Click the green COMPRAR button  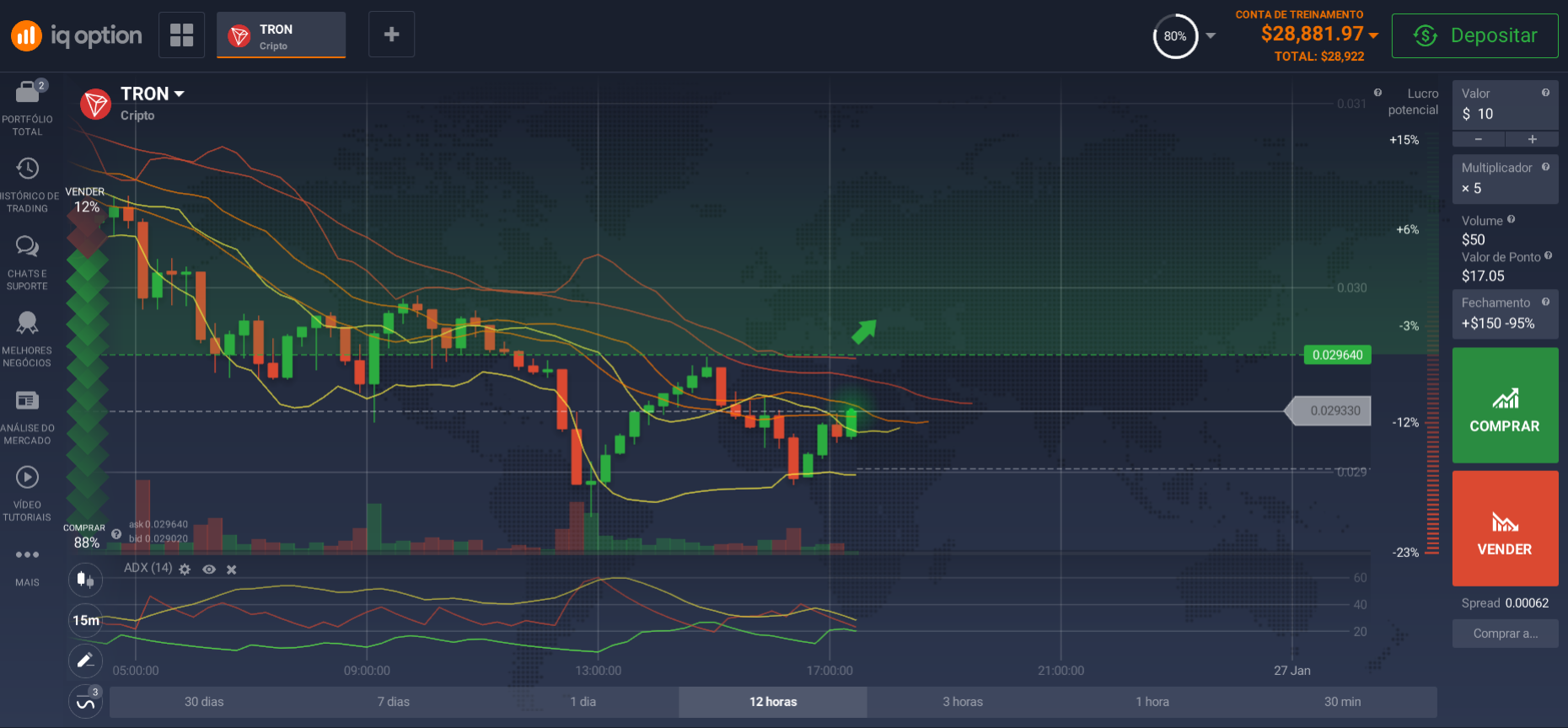pyautogui.click(x=1505, y=405)
